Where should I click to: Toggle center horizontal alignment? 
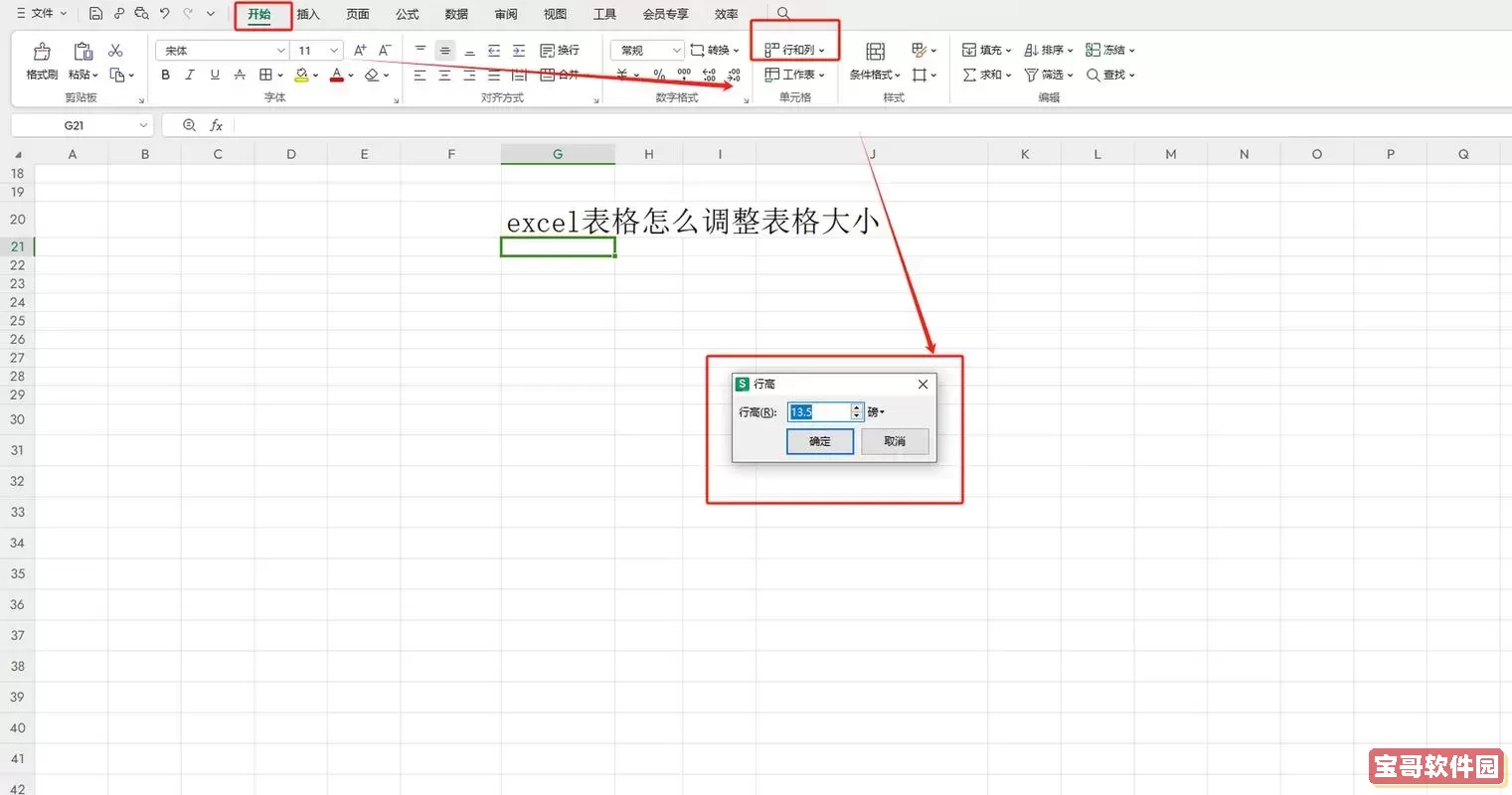445,75
